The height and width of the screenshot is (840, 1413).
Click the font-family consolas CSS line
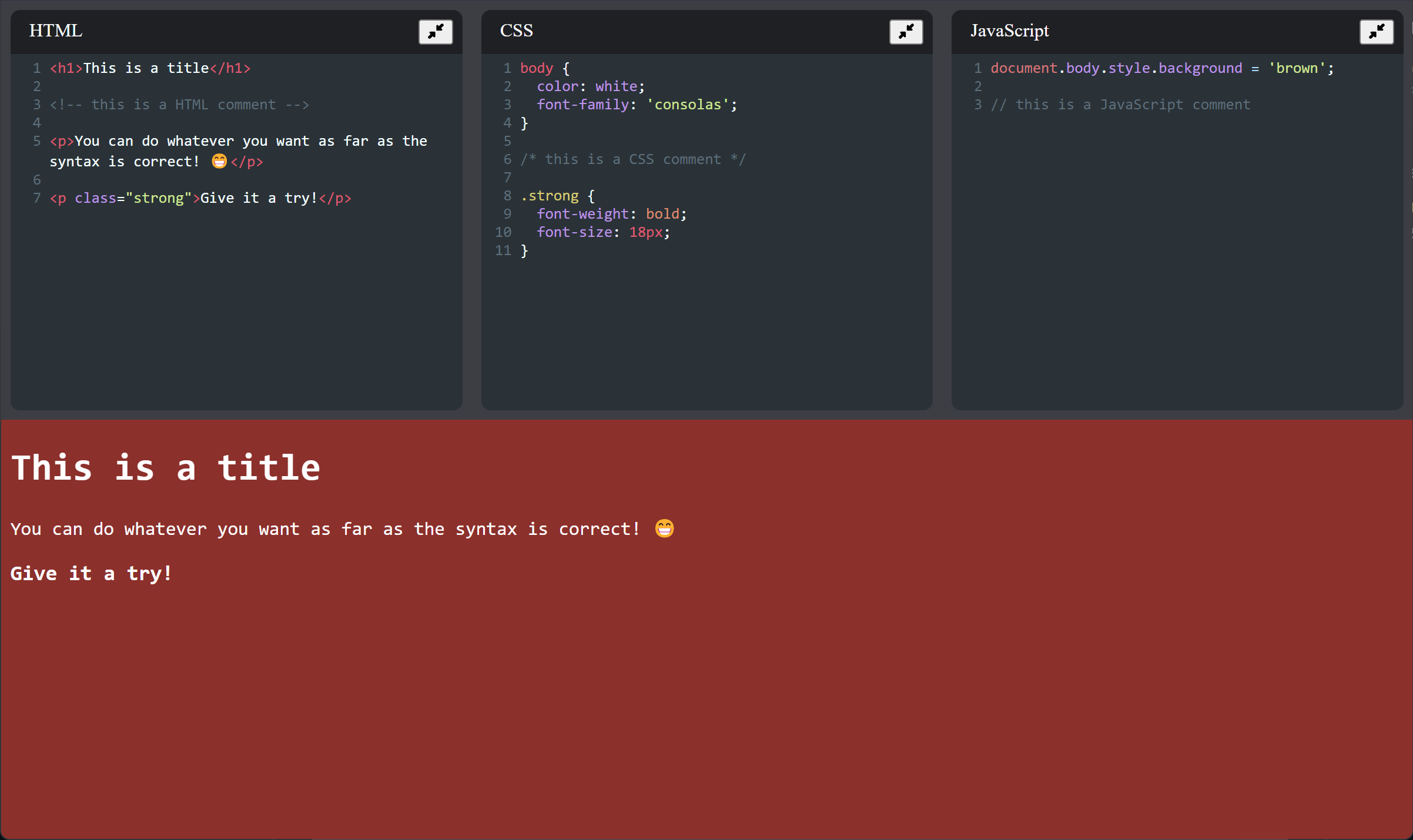tap(636, 105)
